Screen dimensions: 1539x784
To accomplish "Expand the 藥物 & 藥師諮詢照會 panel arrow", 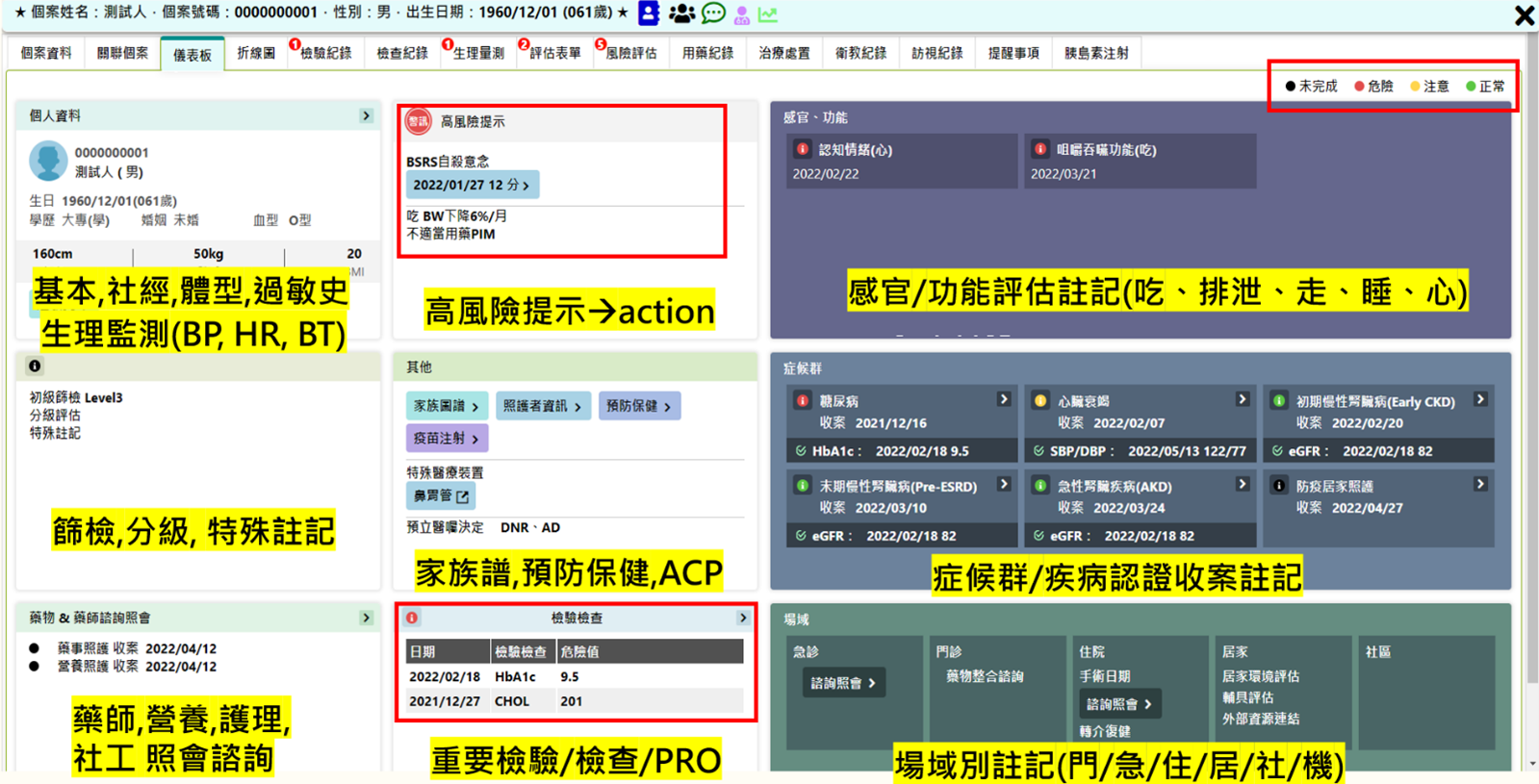I will [x=366, y=618].
